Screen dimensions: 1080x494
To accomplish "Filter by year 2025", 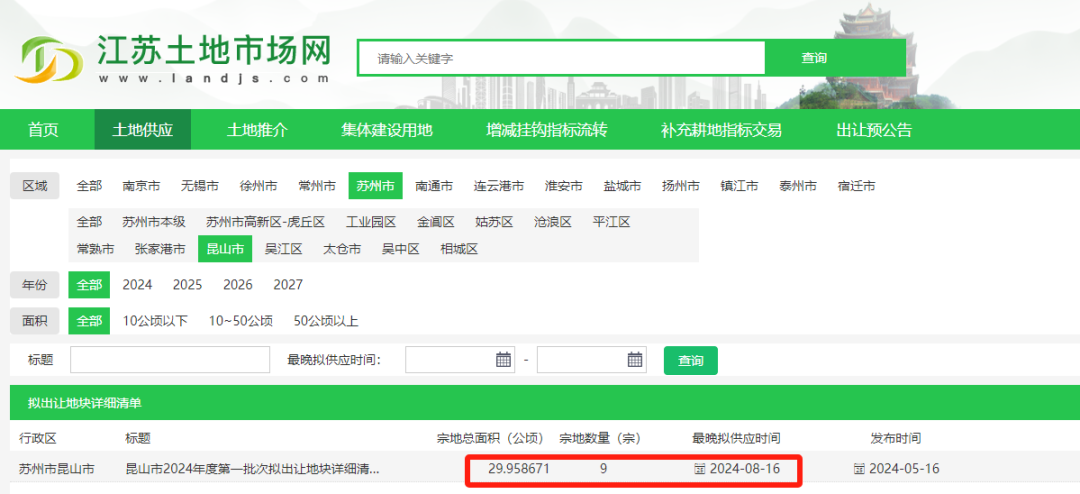I will point(187,285).
